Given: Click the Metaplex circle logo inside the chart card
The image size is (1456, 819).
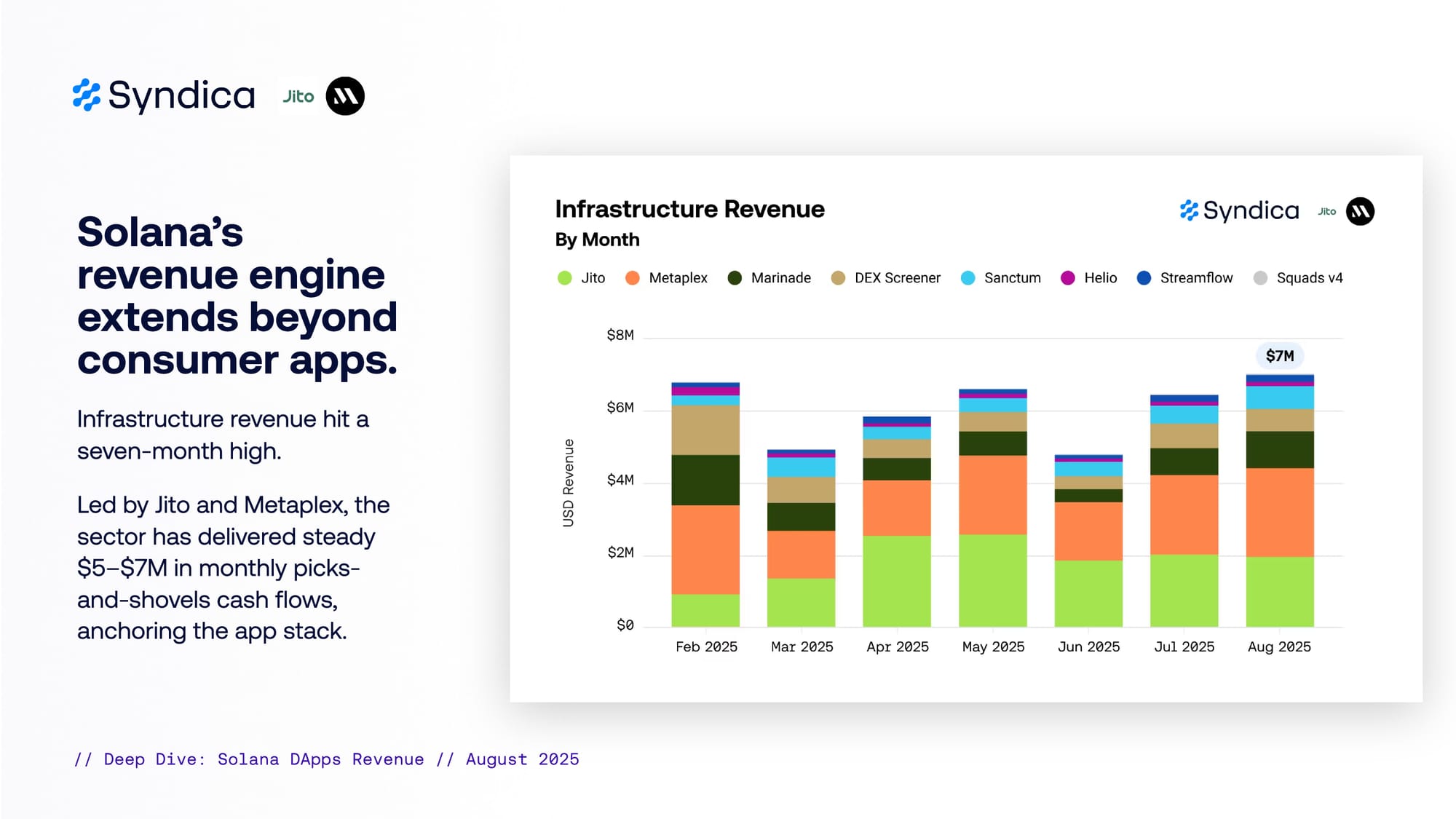Looking at the screenshot, I should [1360, 211].
